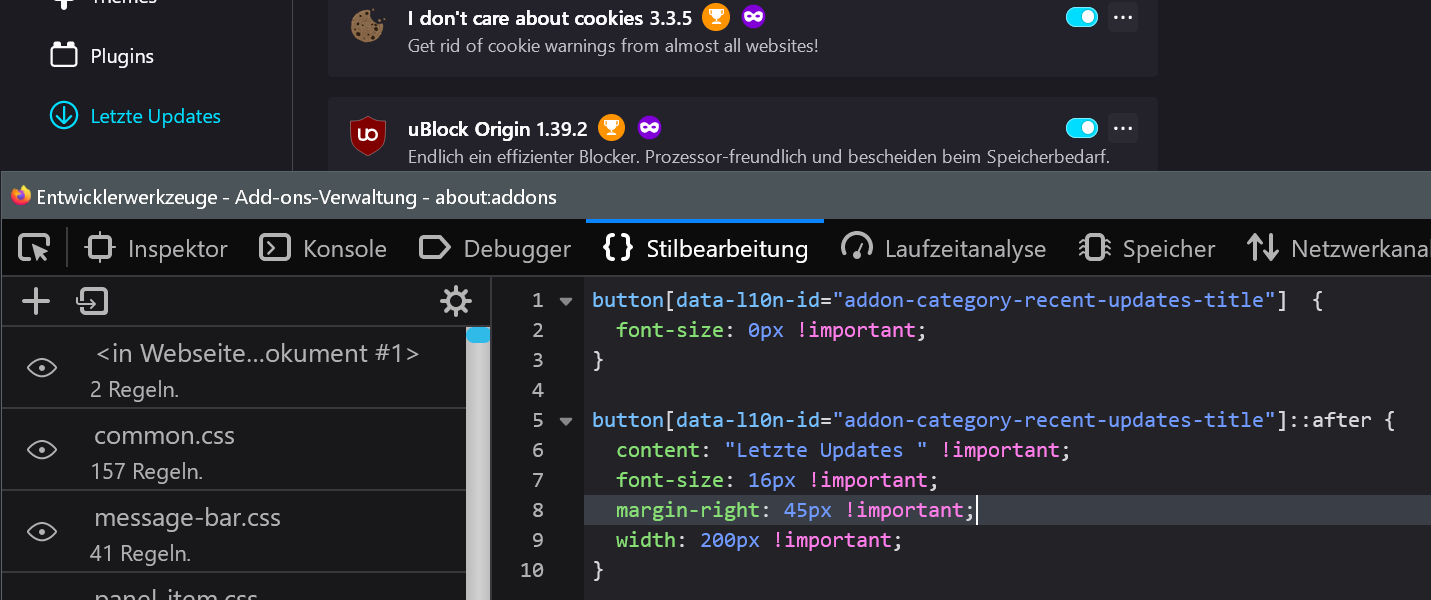Collapse the ::after rule at line 5

[566, 421]
